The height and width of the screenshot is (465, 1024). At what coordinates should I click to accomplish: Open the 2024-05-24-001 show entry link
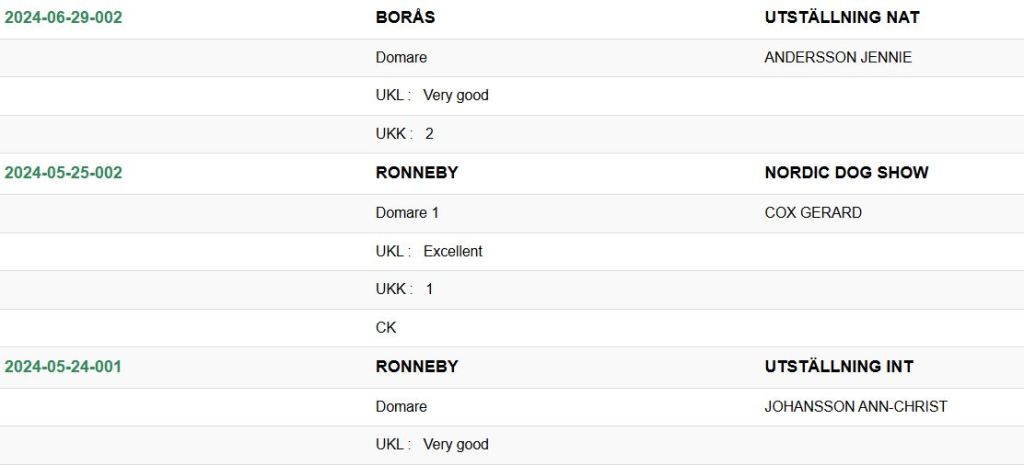[x=63, y=366]
